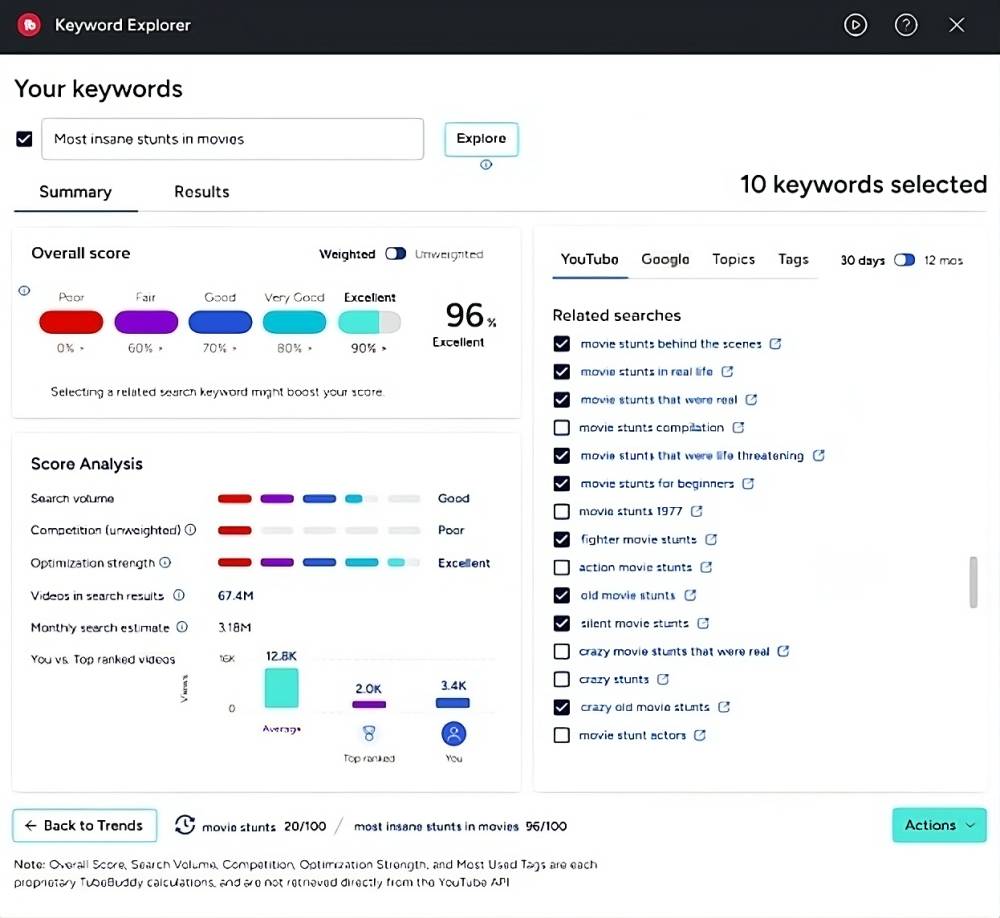The height and width of the screenshot is (918, 1000).
Task: Open the video tutorial play icon
Action: click(855, 25)
